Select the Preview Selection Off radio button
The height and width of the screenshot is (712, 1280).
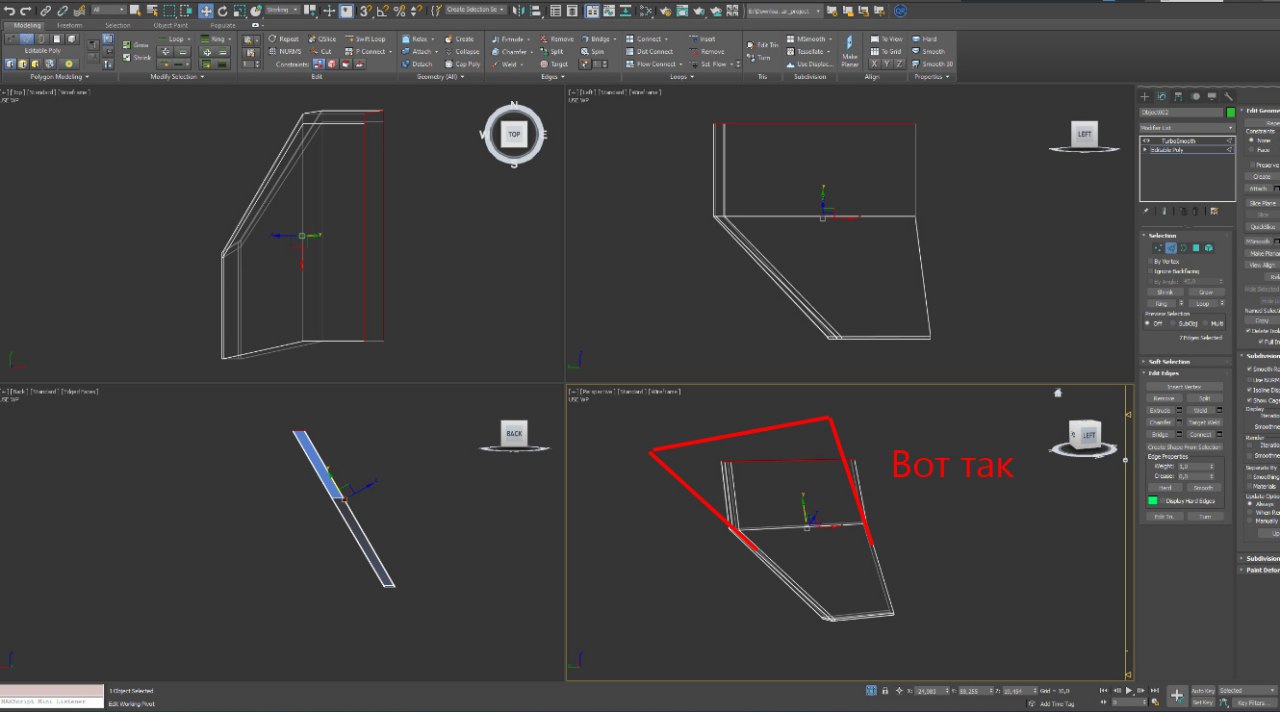(1148, 323)
